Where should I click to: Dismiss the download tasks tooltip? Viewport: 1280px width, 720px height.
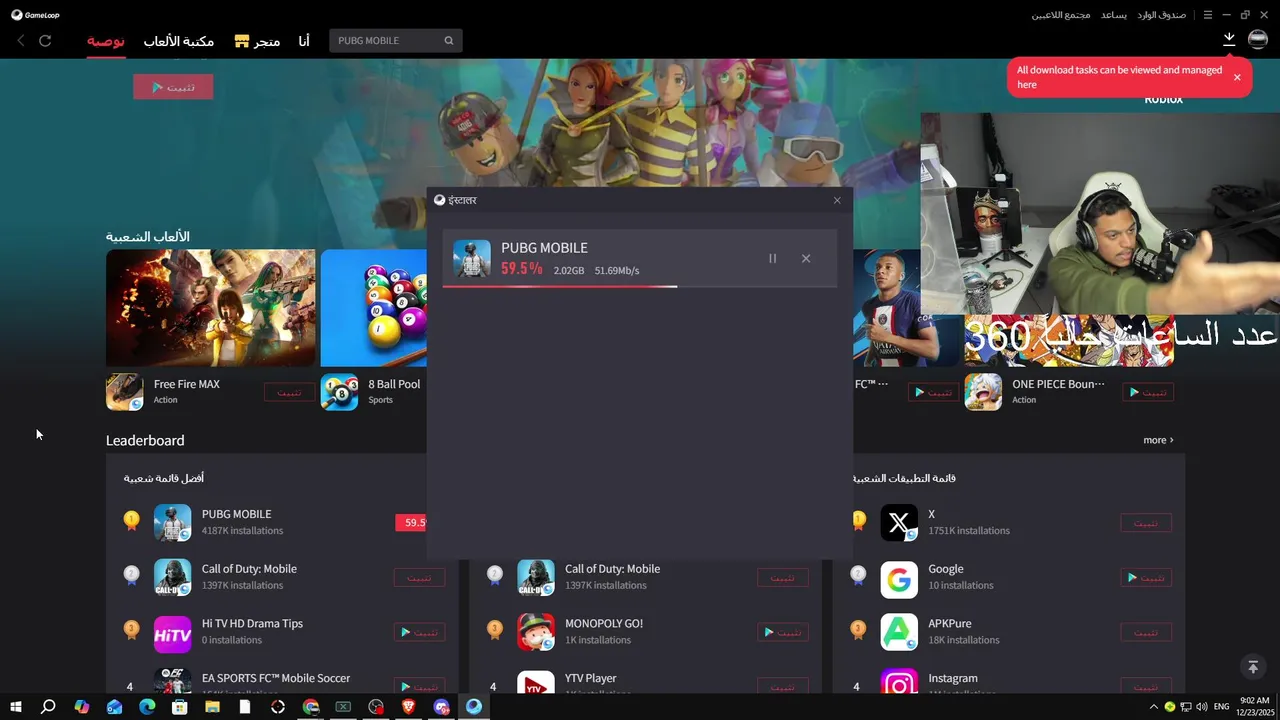1237,77
